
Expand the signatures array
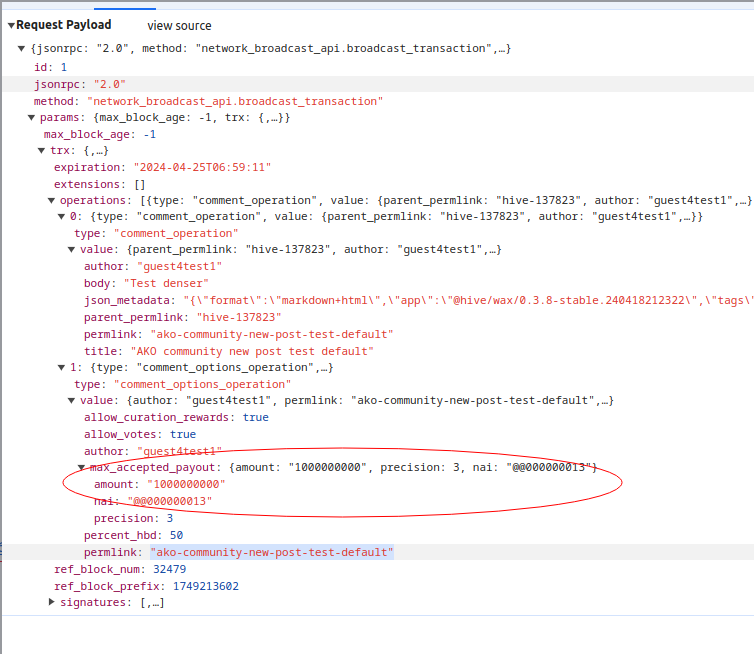52,603
